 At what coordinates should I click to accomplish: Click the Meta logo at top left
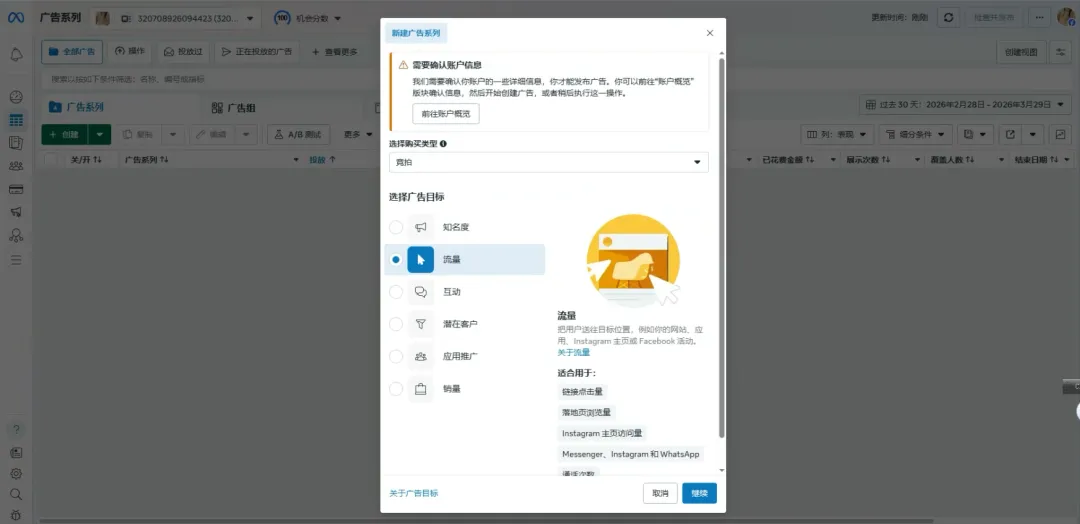16,18
